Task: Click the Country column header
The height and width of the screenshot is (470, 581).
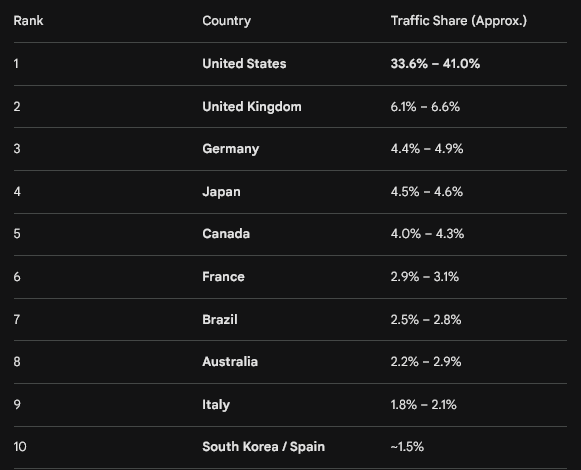Action: pos(226,21)
